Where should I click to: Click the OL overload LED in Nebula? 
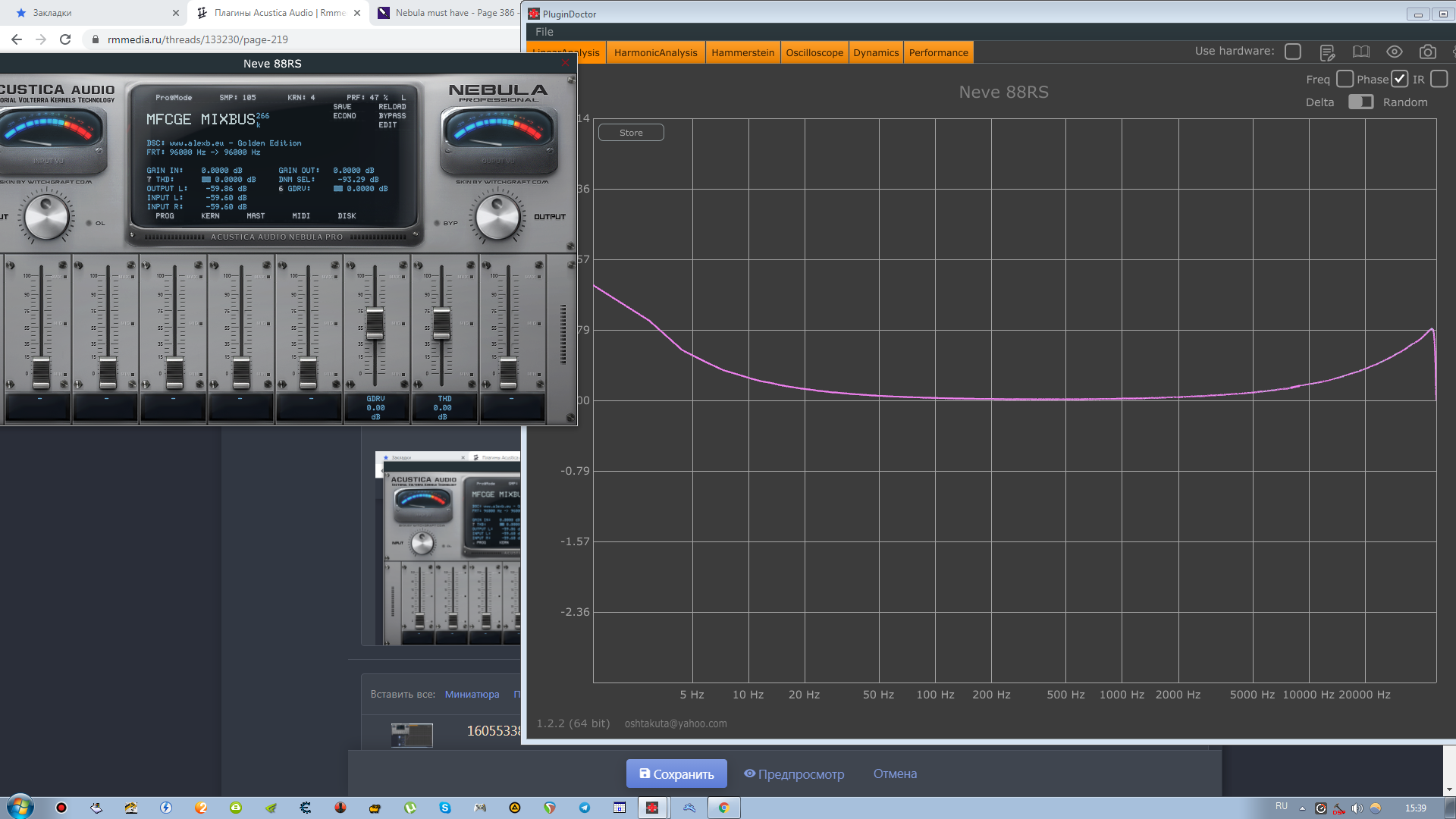pos(89,223)
